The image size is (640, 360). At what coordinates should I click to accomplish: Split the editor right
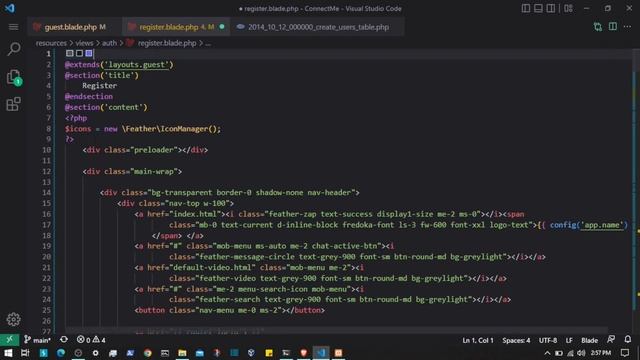613,27
